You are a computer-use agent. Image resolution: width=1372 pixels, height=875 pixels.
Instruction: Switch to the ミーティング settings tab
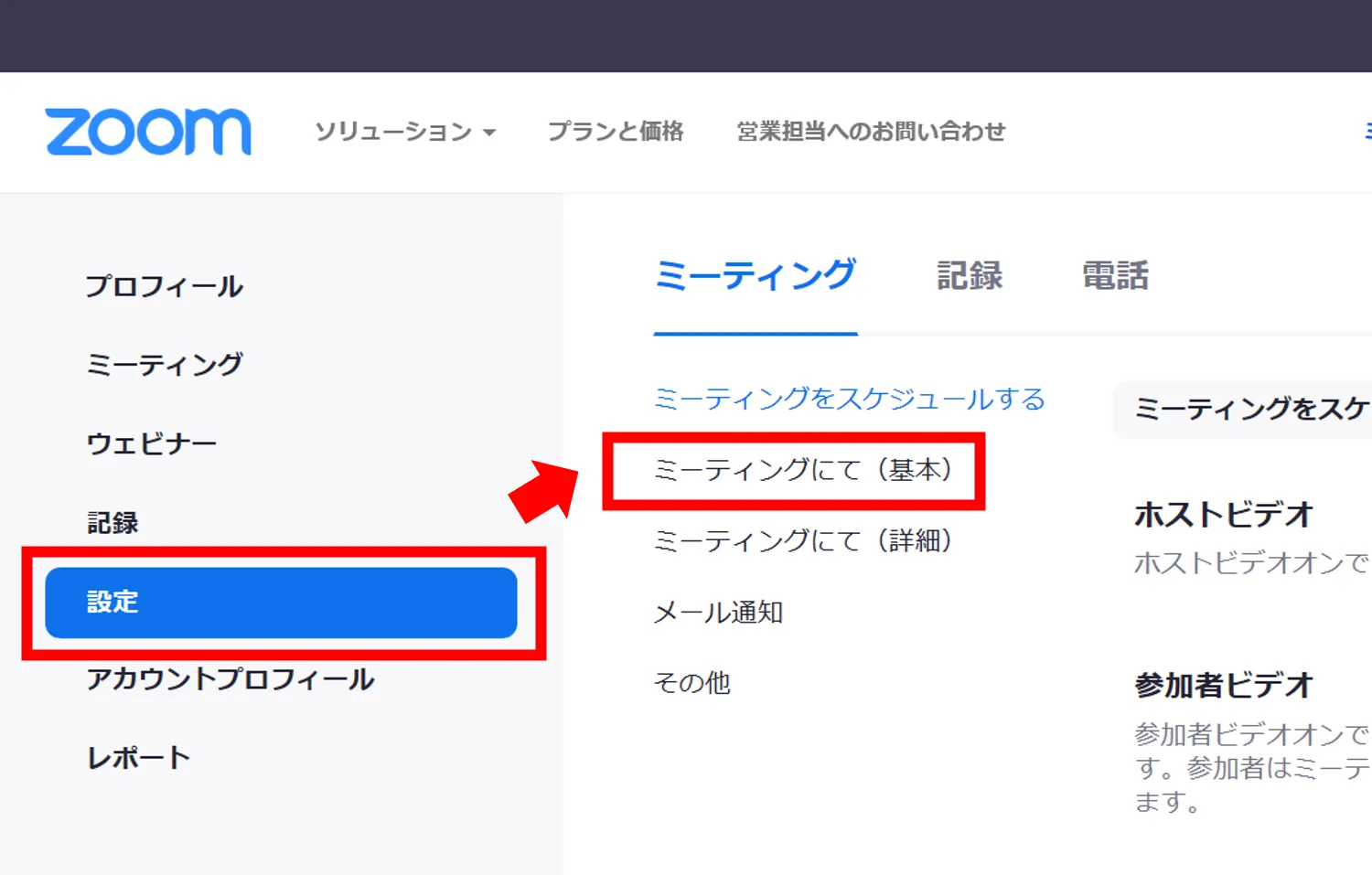tap(756, 276)
